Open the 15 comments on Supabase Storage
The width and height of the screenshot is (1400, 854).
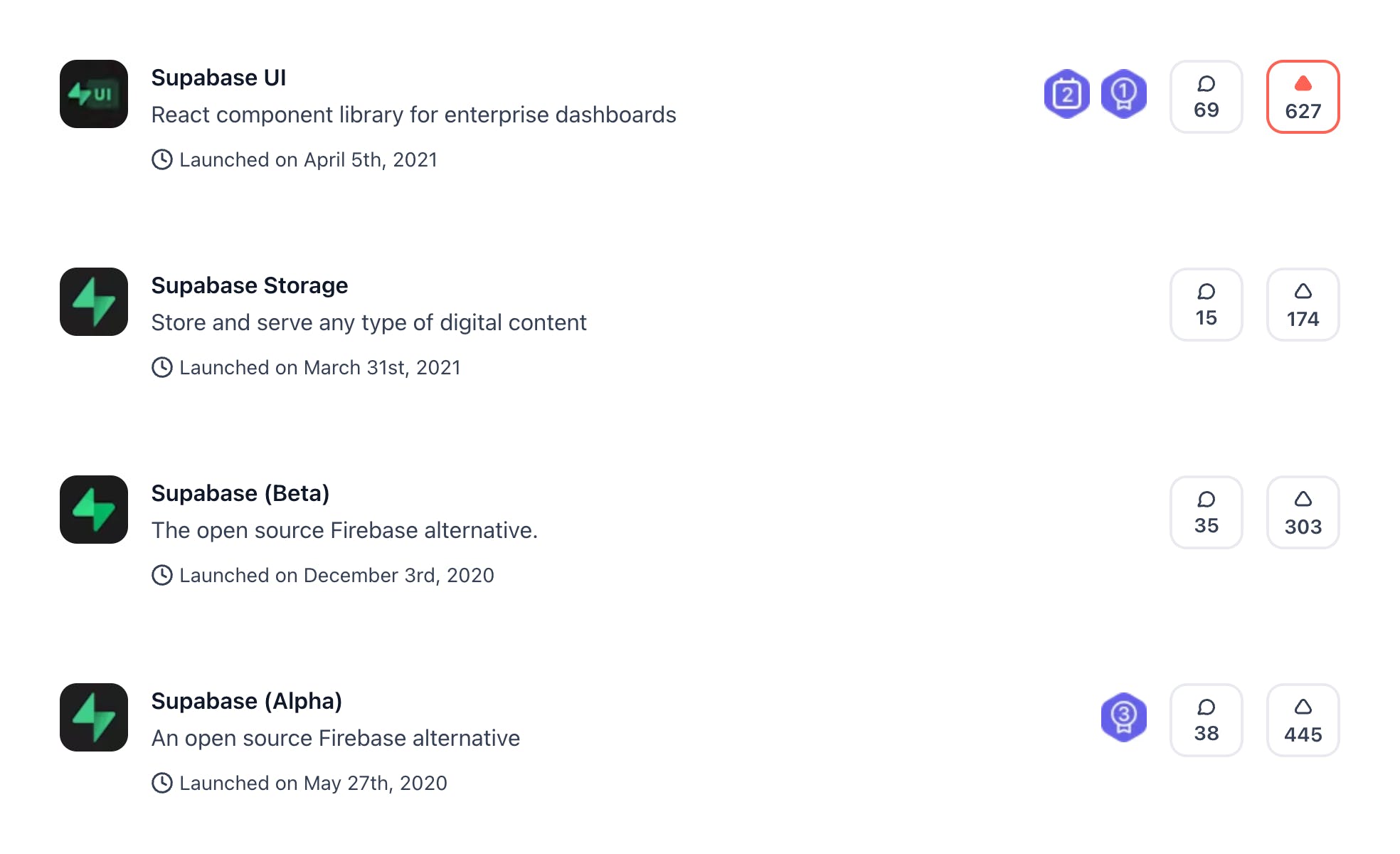tap(1206, 305)
